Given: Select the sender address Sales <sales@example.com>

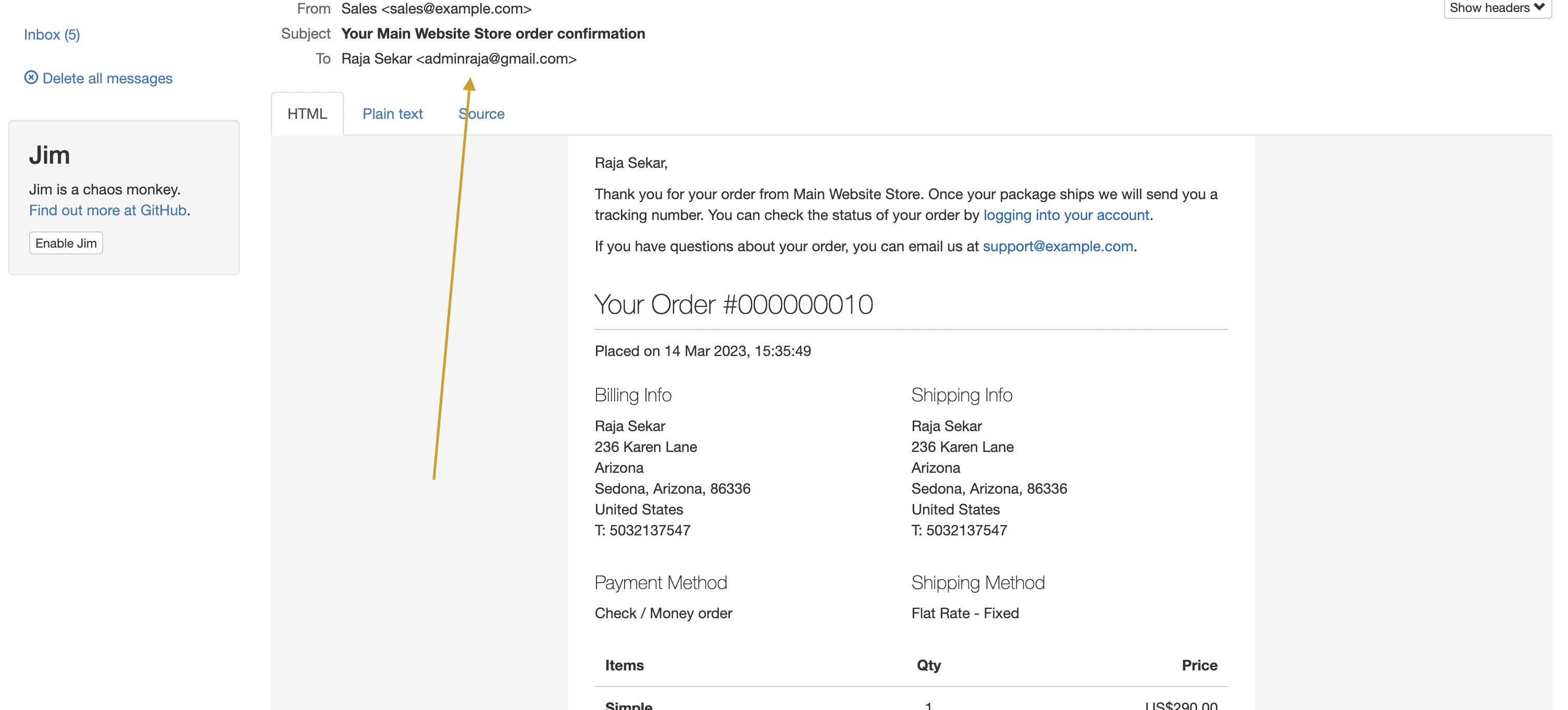Looking at the screenshot, I should pos(436,8).
